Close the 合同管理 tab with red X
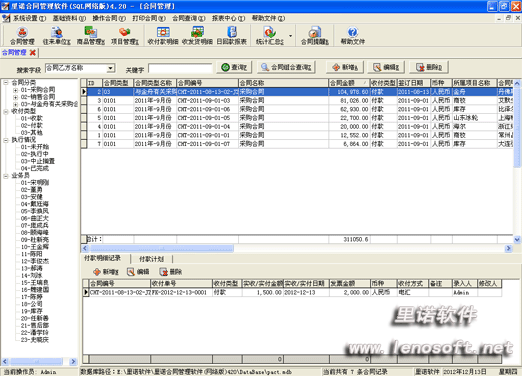Image resolution: width=522 pixels, height=376 pixels. pos(32,53)
